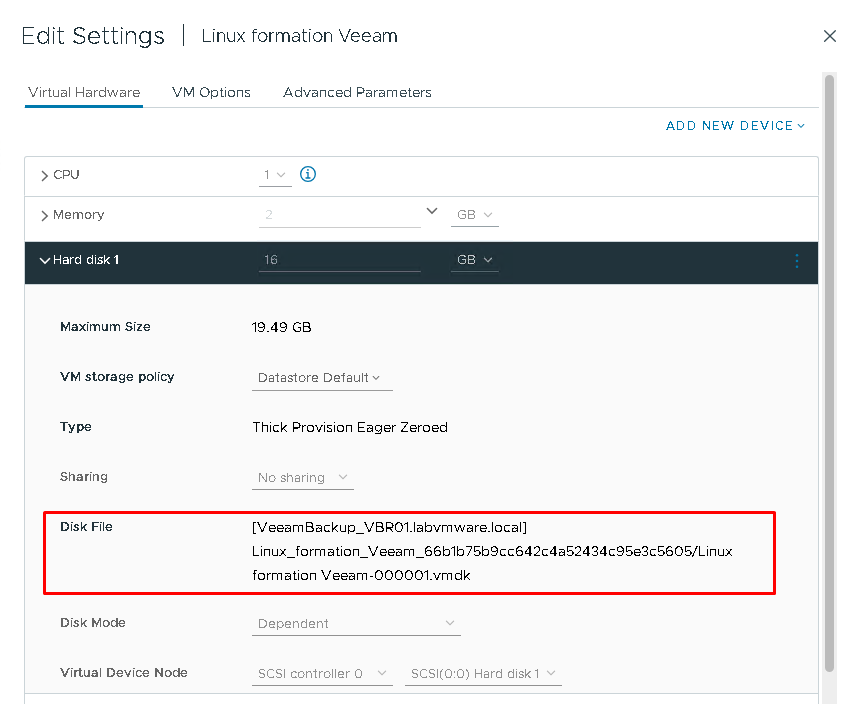
Task: Open Hard disk 1 three-dot actions menu
Action: [797, 261]
